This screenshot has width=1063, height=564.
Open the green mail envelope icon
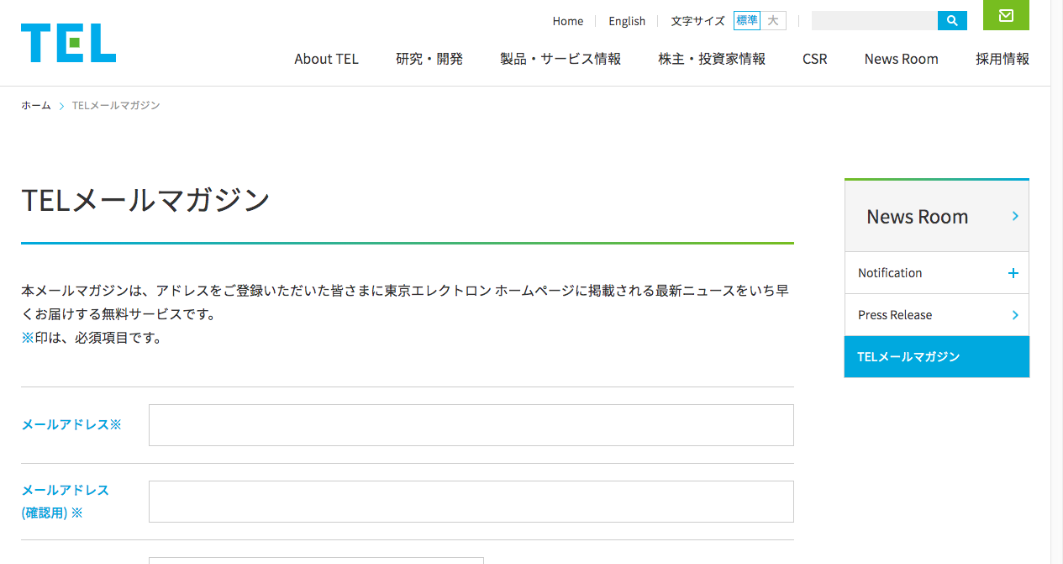1006,15
